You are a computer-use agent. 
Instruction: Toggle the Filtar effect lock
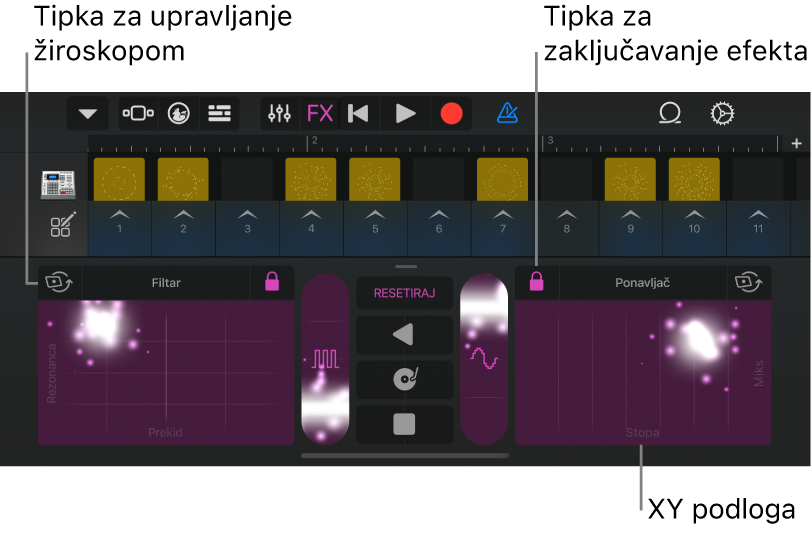click(272, 282)
